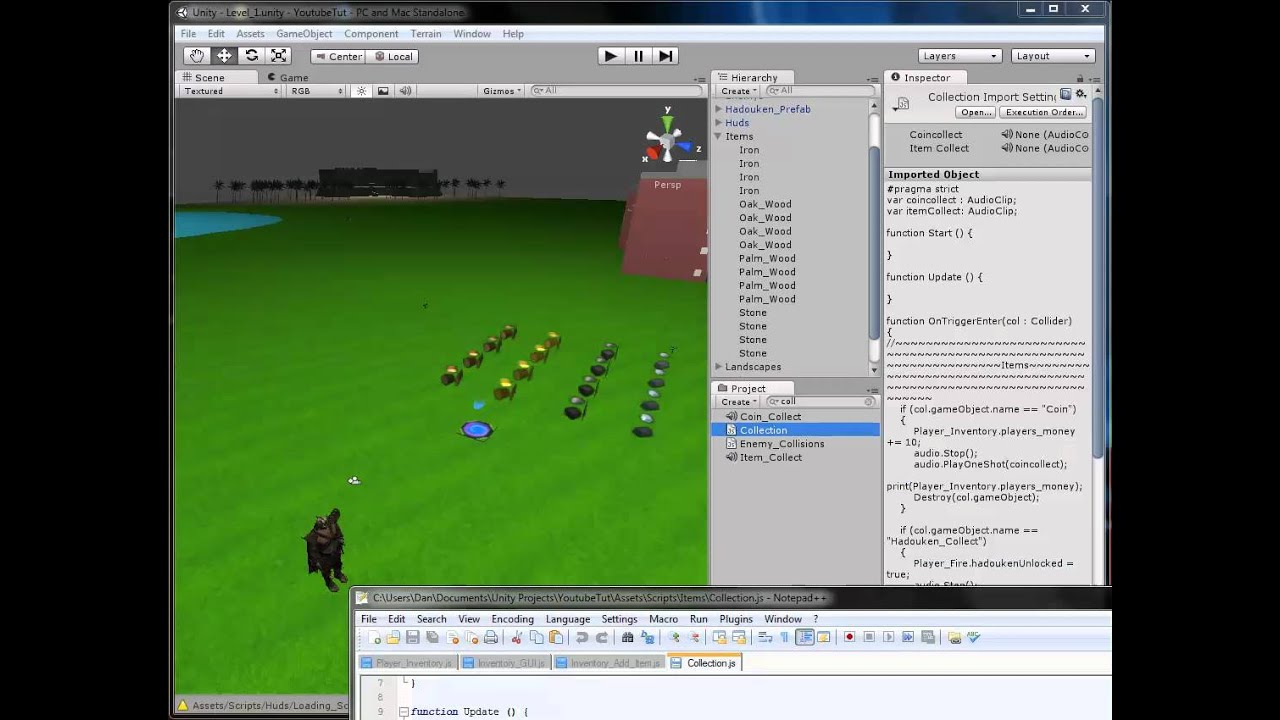
Task: Expand the Landscapes hierarchy item
Action: (x=718, y=367)
